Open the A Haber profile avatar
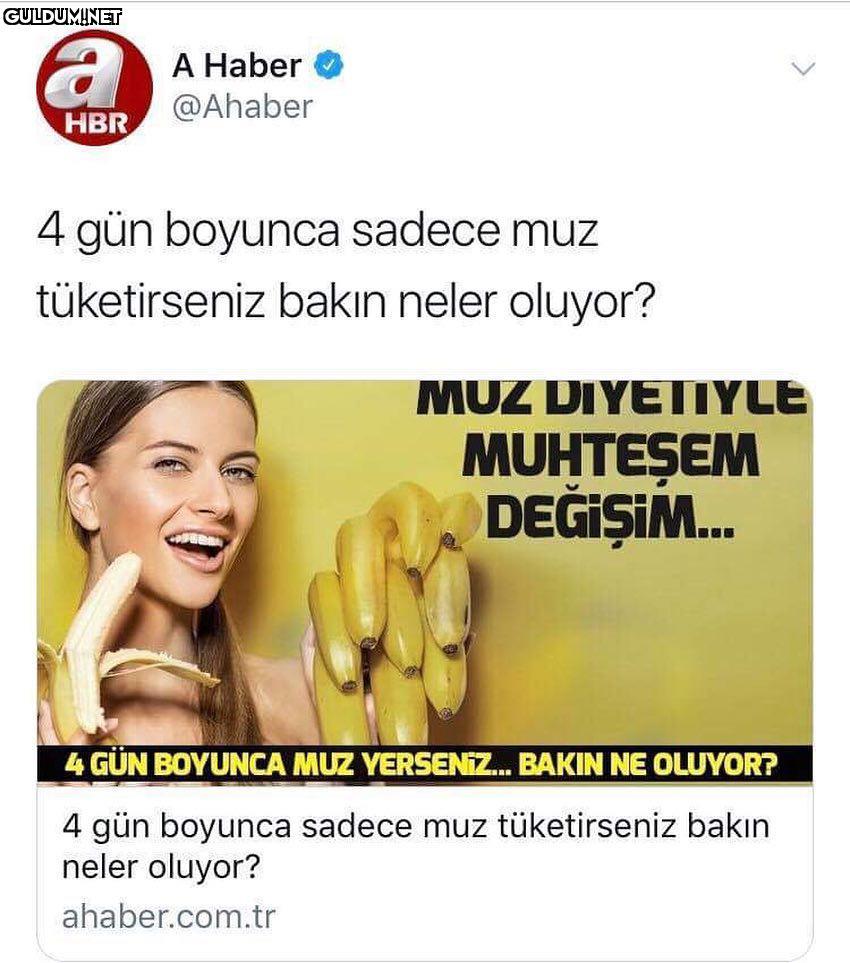Screen dimensions: 850x963 94,87
